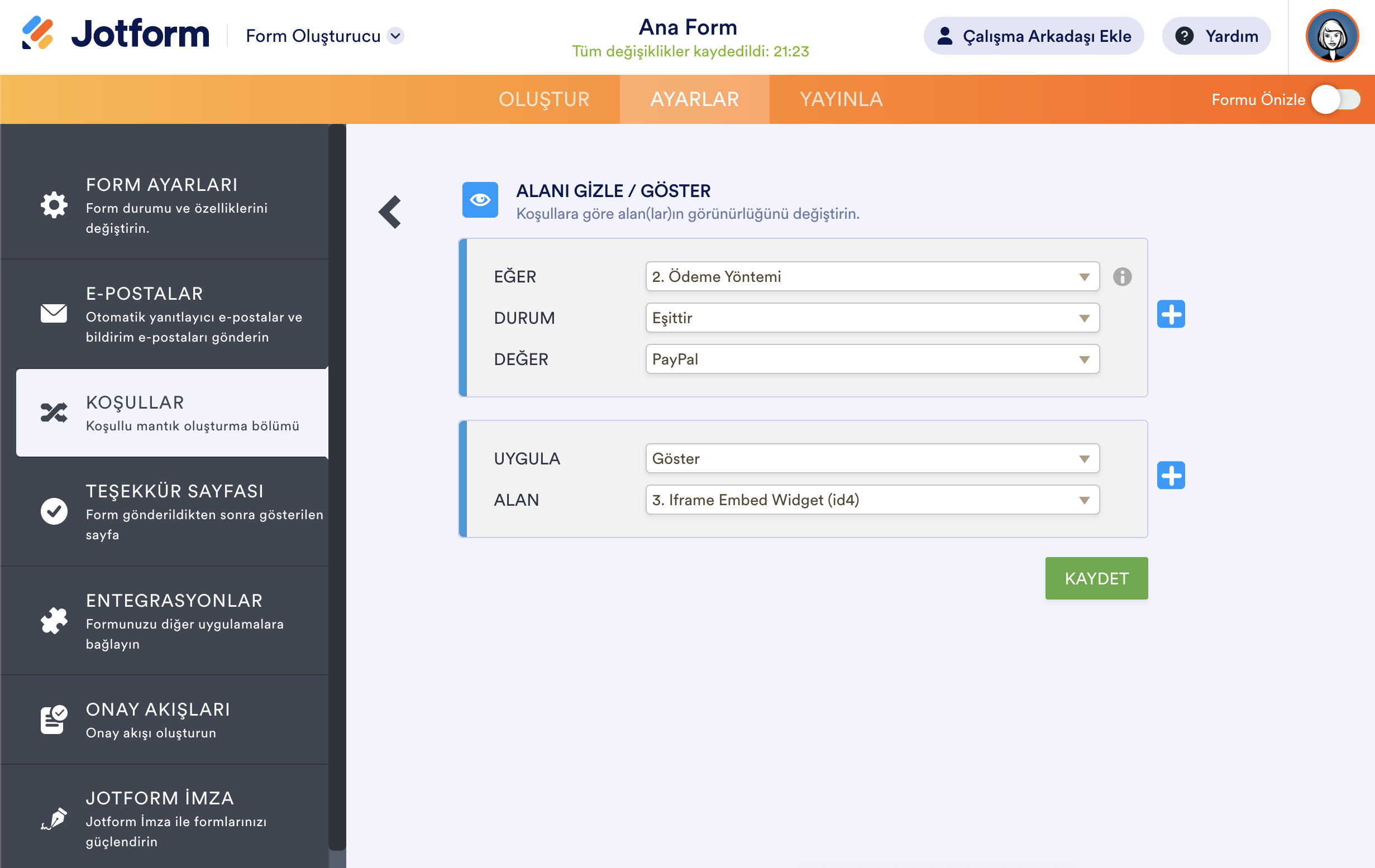Click Çalışma Arkadaşı Ekle button
The image size is (1375, 868).
tap(1033, 36)
